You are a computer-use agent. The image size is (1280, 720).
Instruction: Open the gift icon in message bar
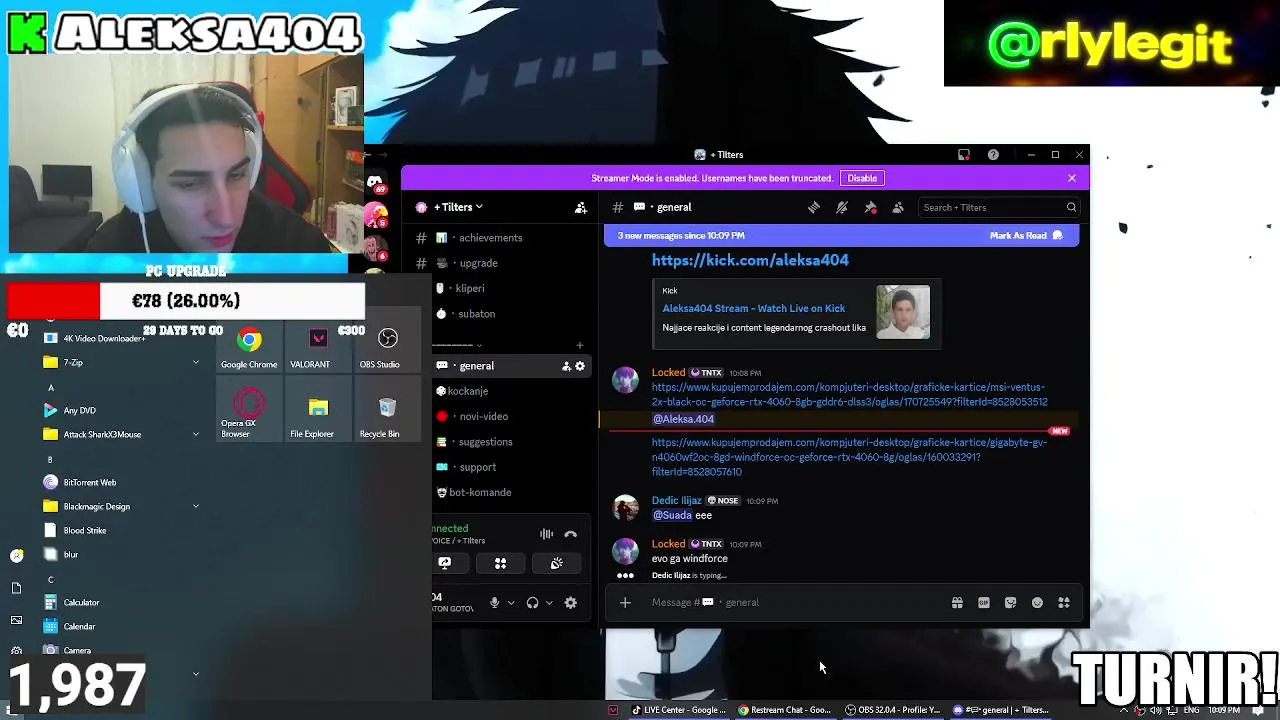957,602
